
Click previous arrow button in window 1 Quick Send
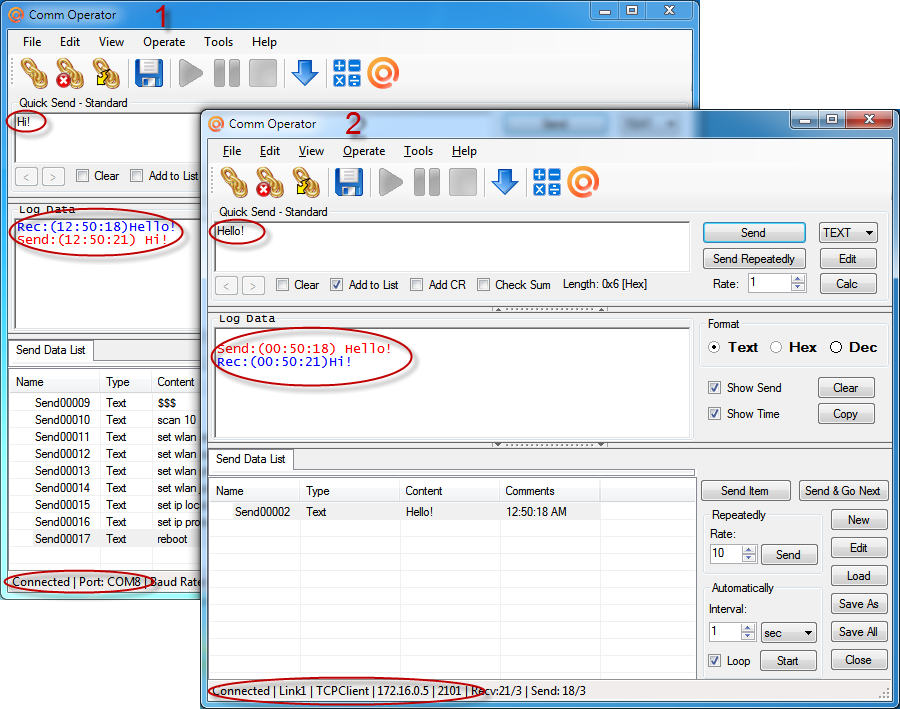coord(26,176)
